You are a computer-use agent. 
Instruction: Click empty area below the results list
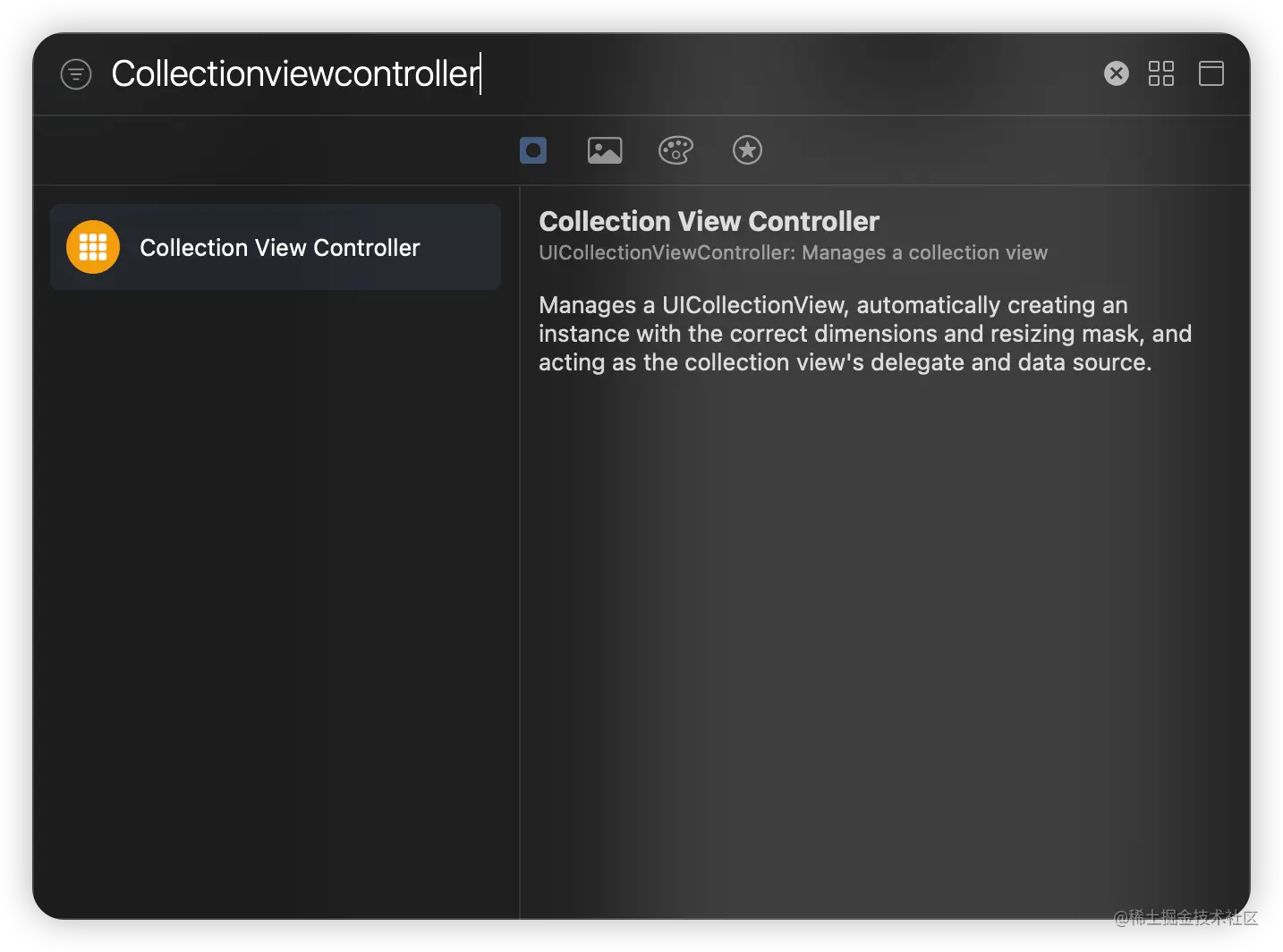pos(276,582)
